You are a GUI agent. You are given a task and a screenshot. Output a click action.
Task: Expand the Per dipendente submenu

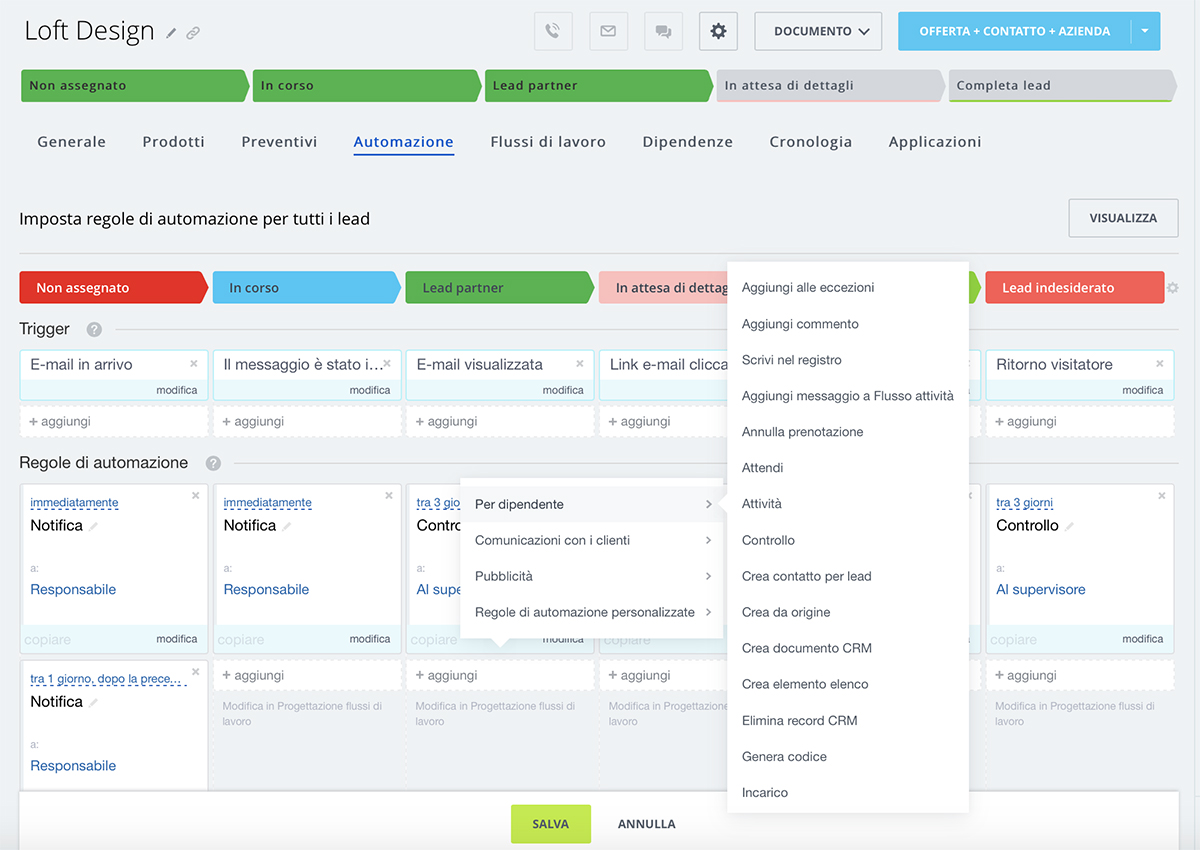(x=592, y=504)
